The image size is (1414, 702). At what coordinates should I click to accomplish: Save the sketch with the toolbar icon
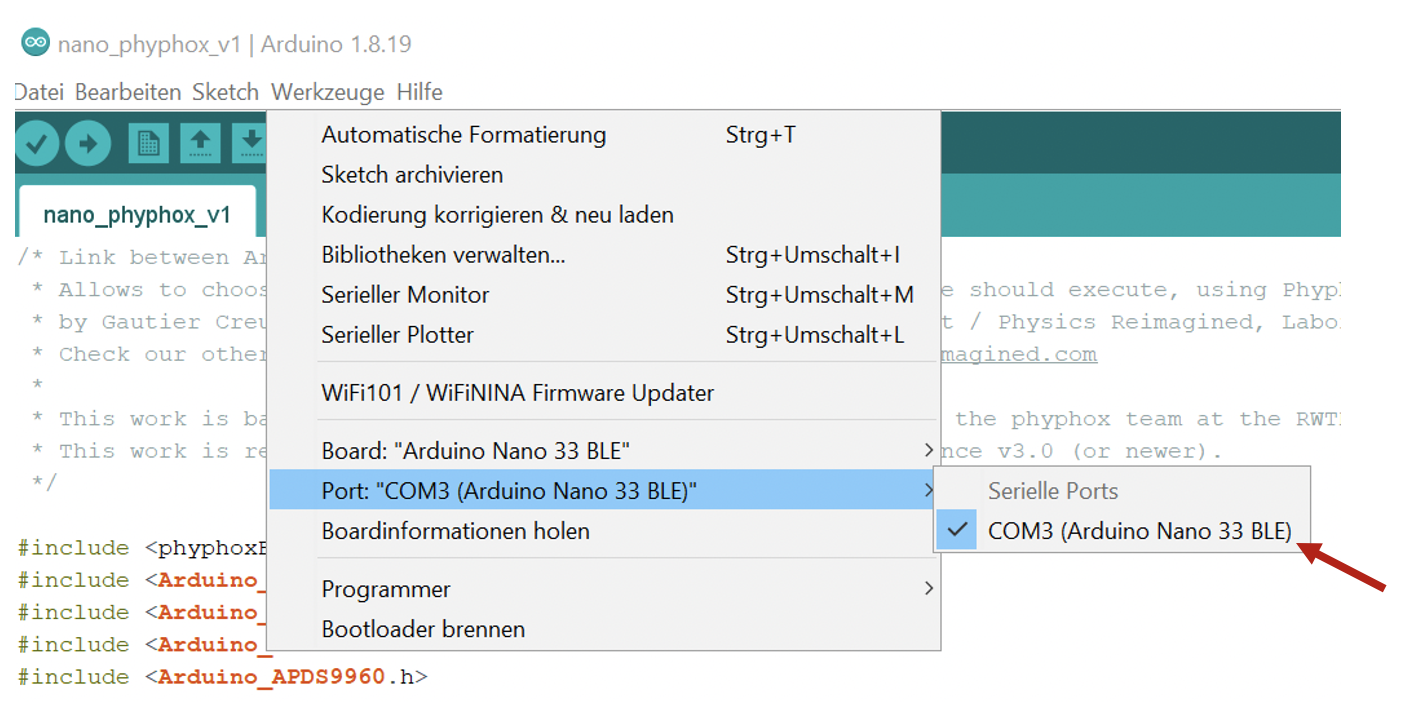coord(252,143)
